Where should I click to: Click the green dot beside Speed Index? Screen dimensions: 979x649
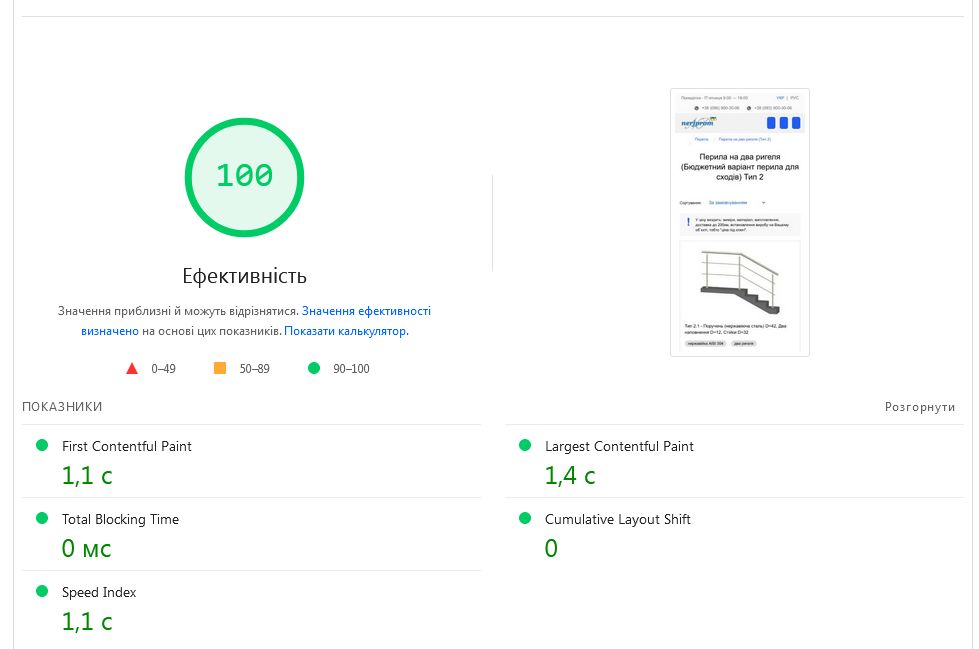point(42,591)
